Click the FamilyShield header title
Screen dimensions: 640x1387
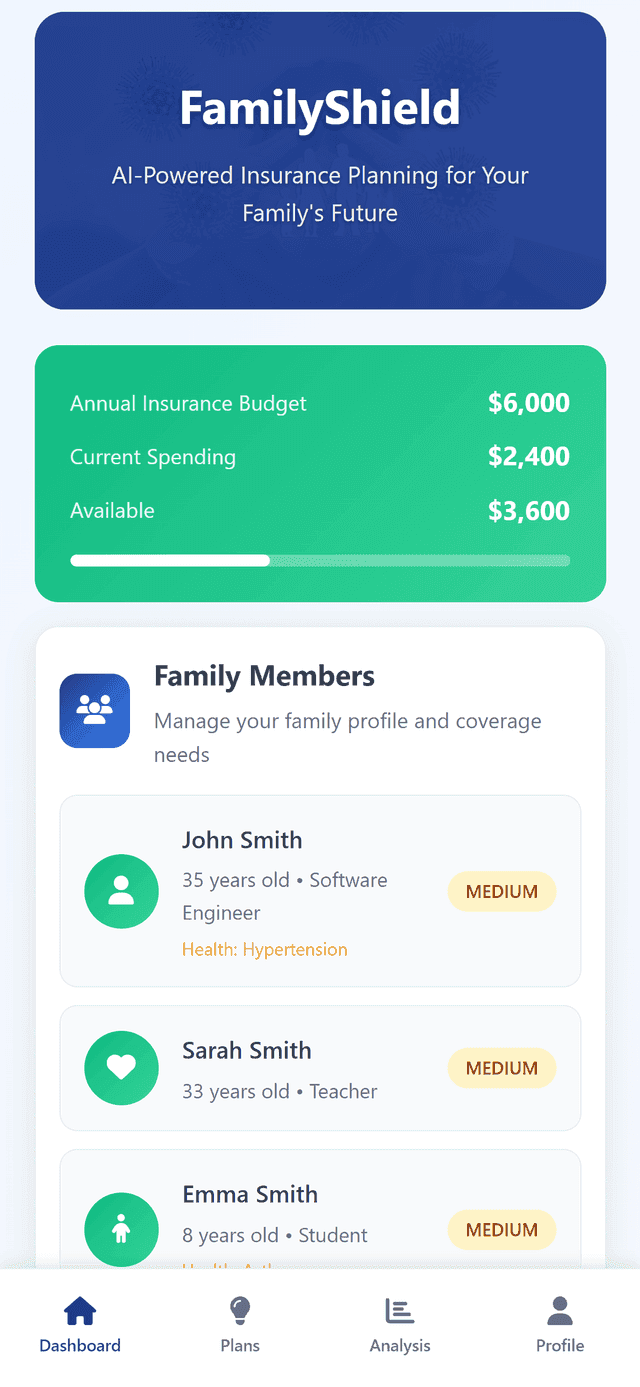pos(320,108)
